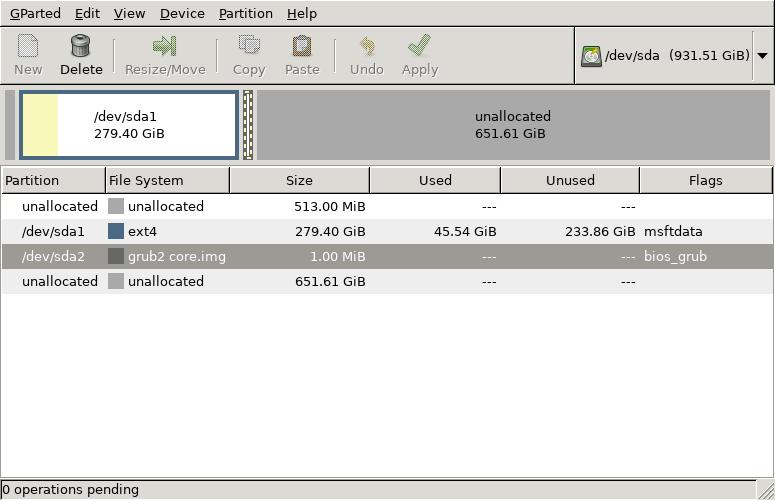
Task: Click the 651.61 GiB size cell in table
Action: 330,281
